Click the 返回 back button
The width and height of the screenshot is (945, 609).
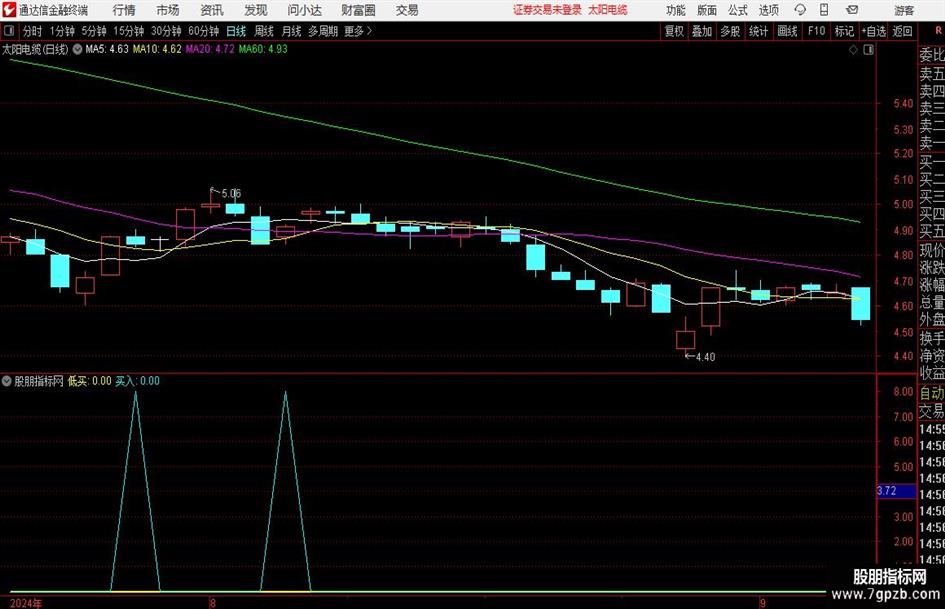tap(902, 31)
